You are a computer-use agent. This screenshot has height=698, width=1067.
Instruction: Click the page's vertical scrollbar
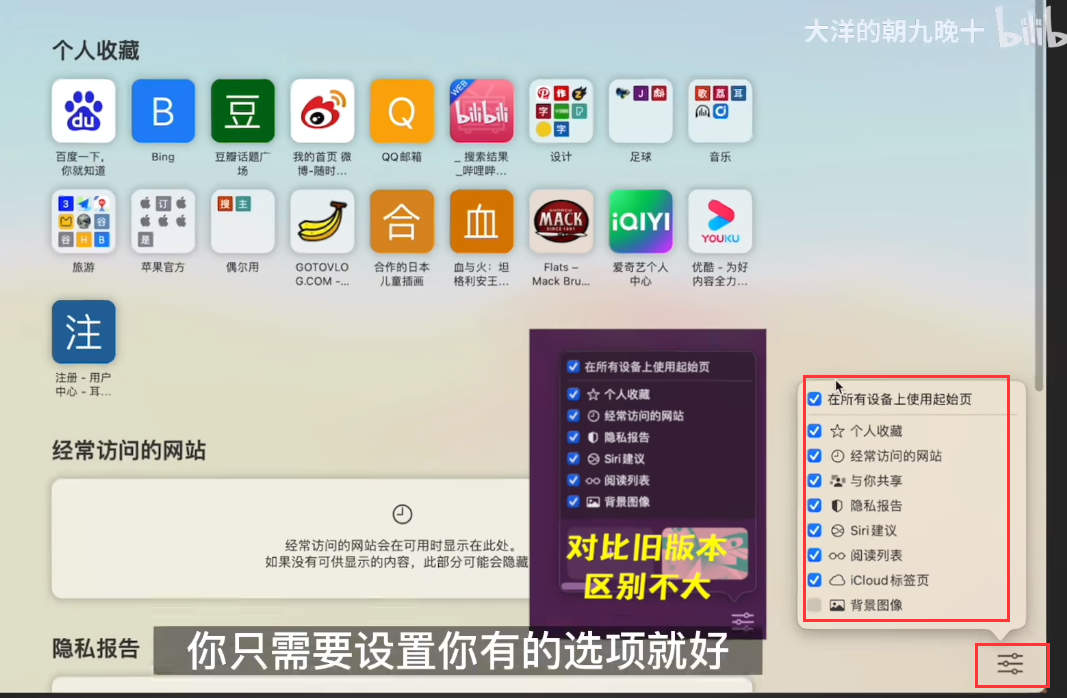pyautogui.click(x=1039, y=197)
